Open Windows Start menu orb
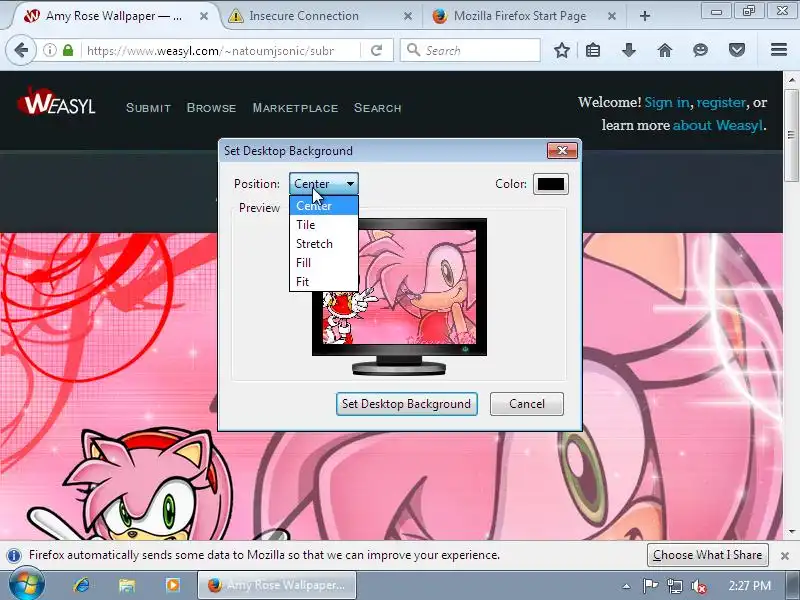800x600 pixels. [26, 585]
